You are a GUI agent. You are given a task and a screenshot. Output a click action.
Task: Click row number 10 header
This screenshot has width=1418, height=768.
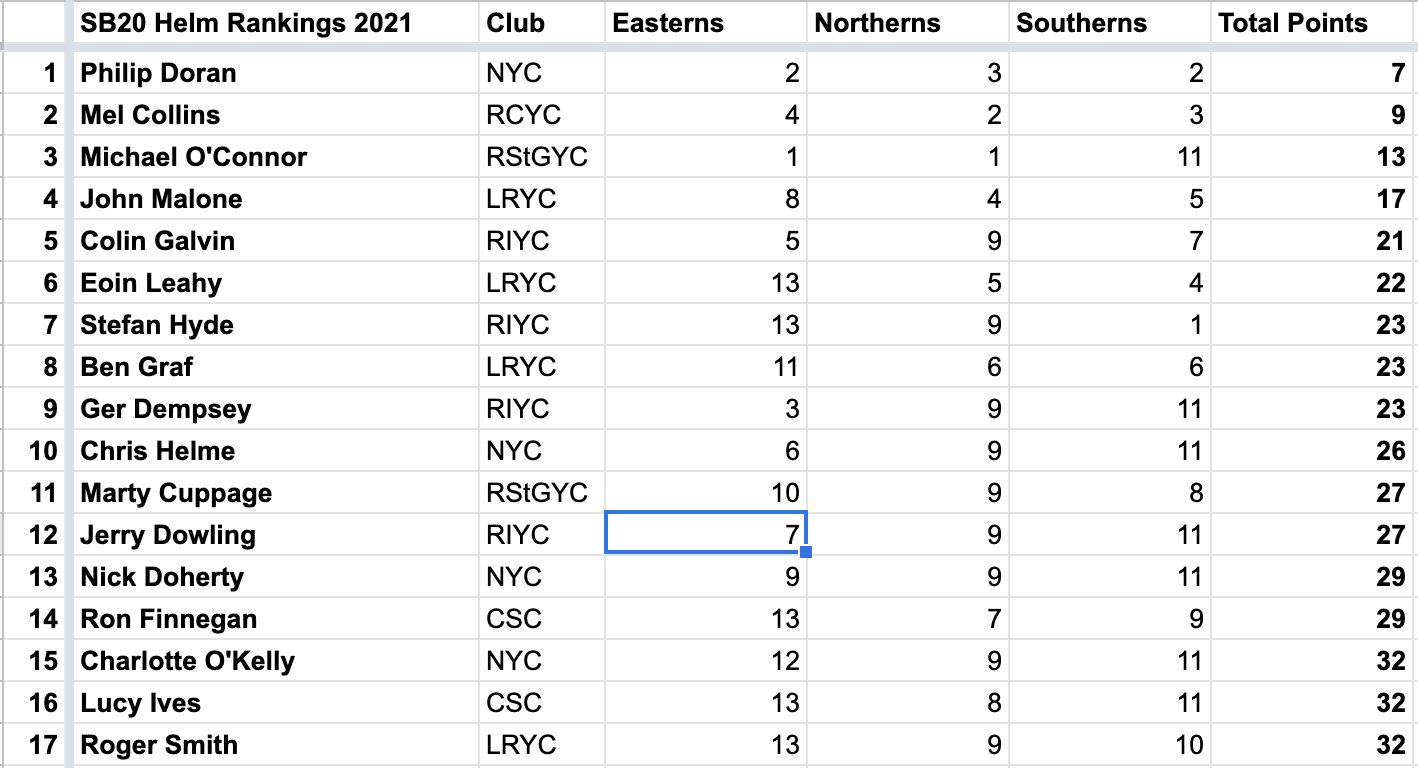coord(36,451)
